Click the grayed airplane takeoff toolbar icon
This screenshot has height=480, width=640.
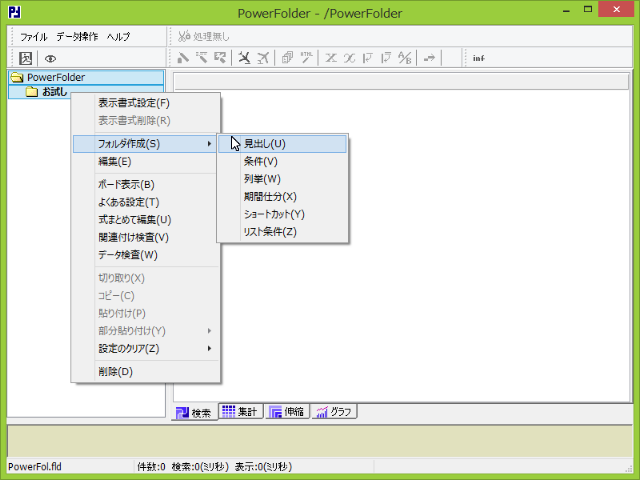[263, 58]
